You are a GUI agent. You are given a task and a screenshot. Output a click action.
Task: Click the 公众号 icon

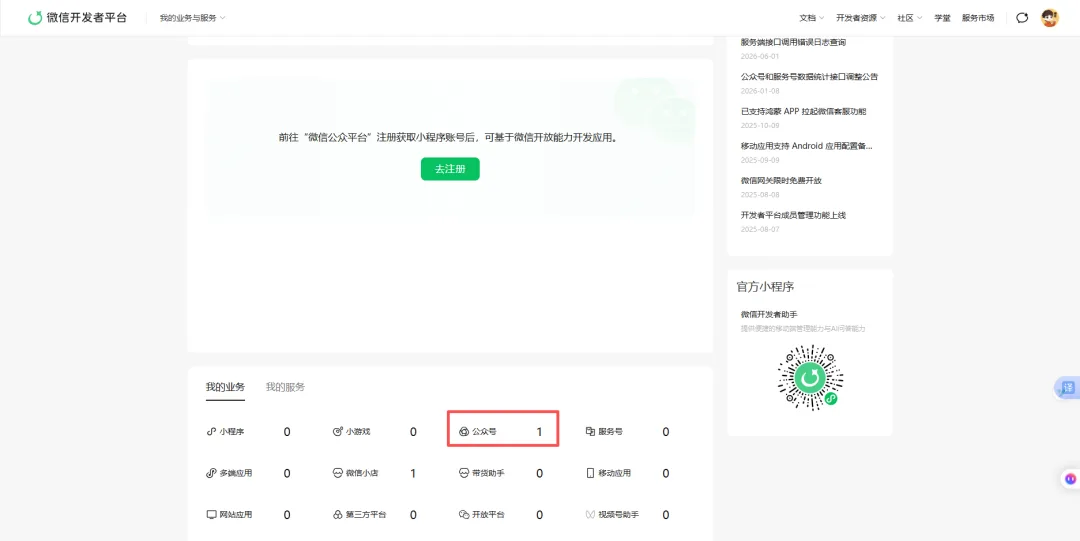tap(464, 432)
